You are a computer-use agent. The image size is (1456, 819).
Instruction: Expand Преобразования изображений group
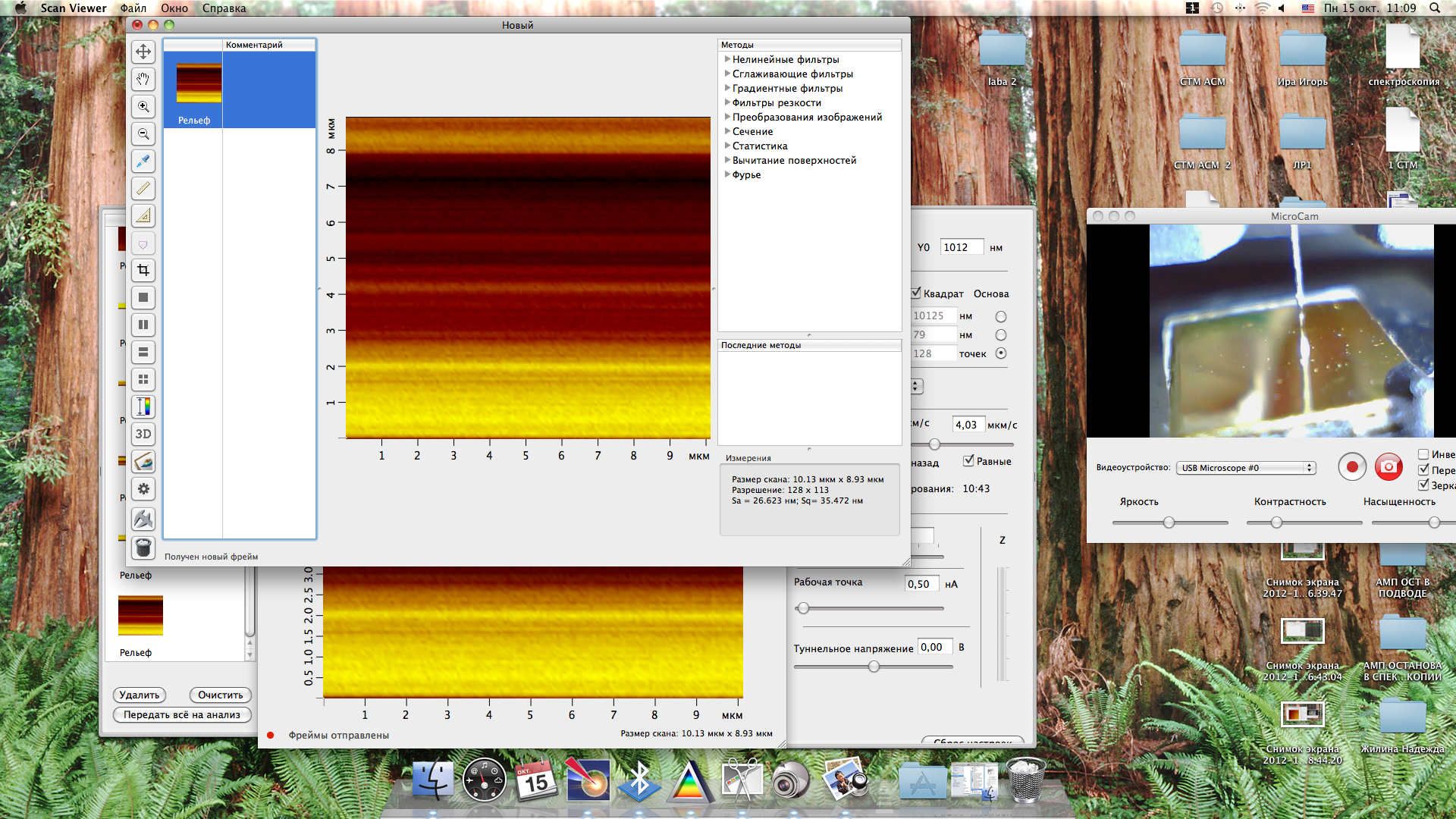click(727, 117)
